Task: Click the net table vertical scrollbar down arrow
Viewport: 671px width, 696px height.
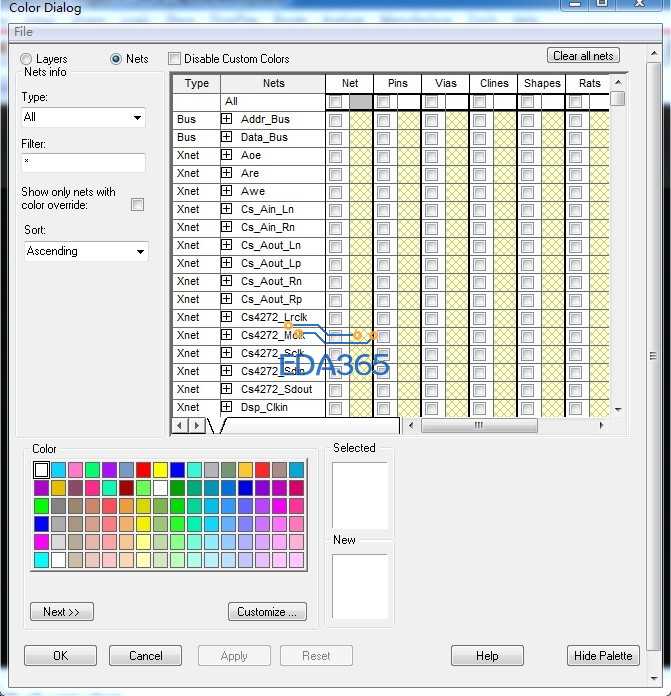Action: click(618, 409)
